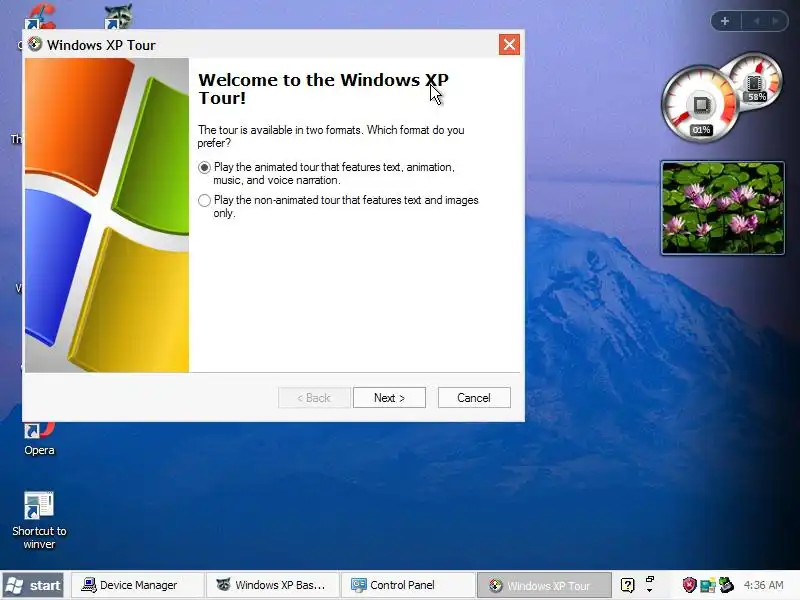Click the Windows XP Tour taskbar button

[x=544, y=585]
